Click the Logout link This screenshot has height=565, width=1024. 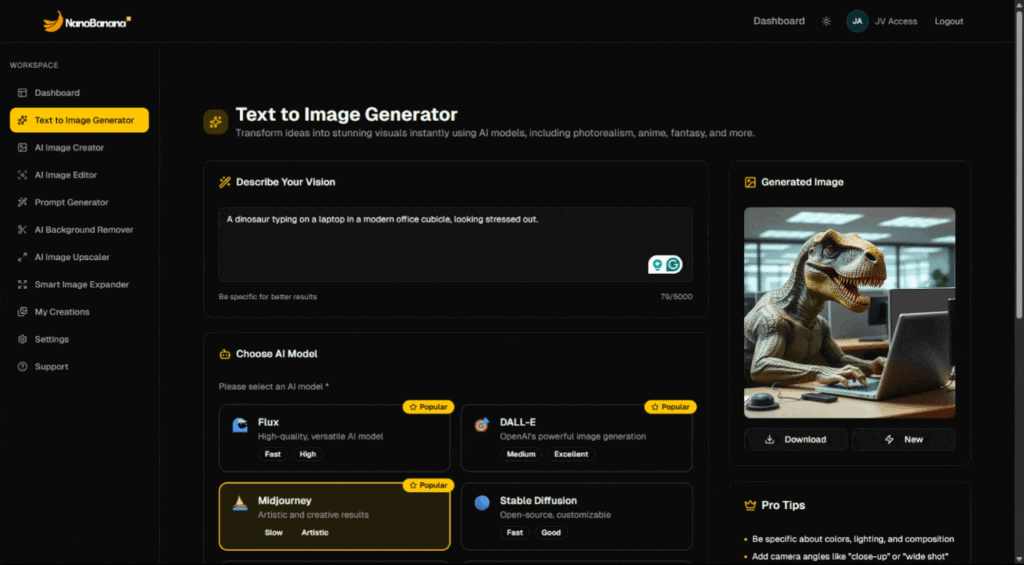pyautogui.click(x=948, y=21)
